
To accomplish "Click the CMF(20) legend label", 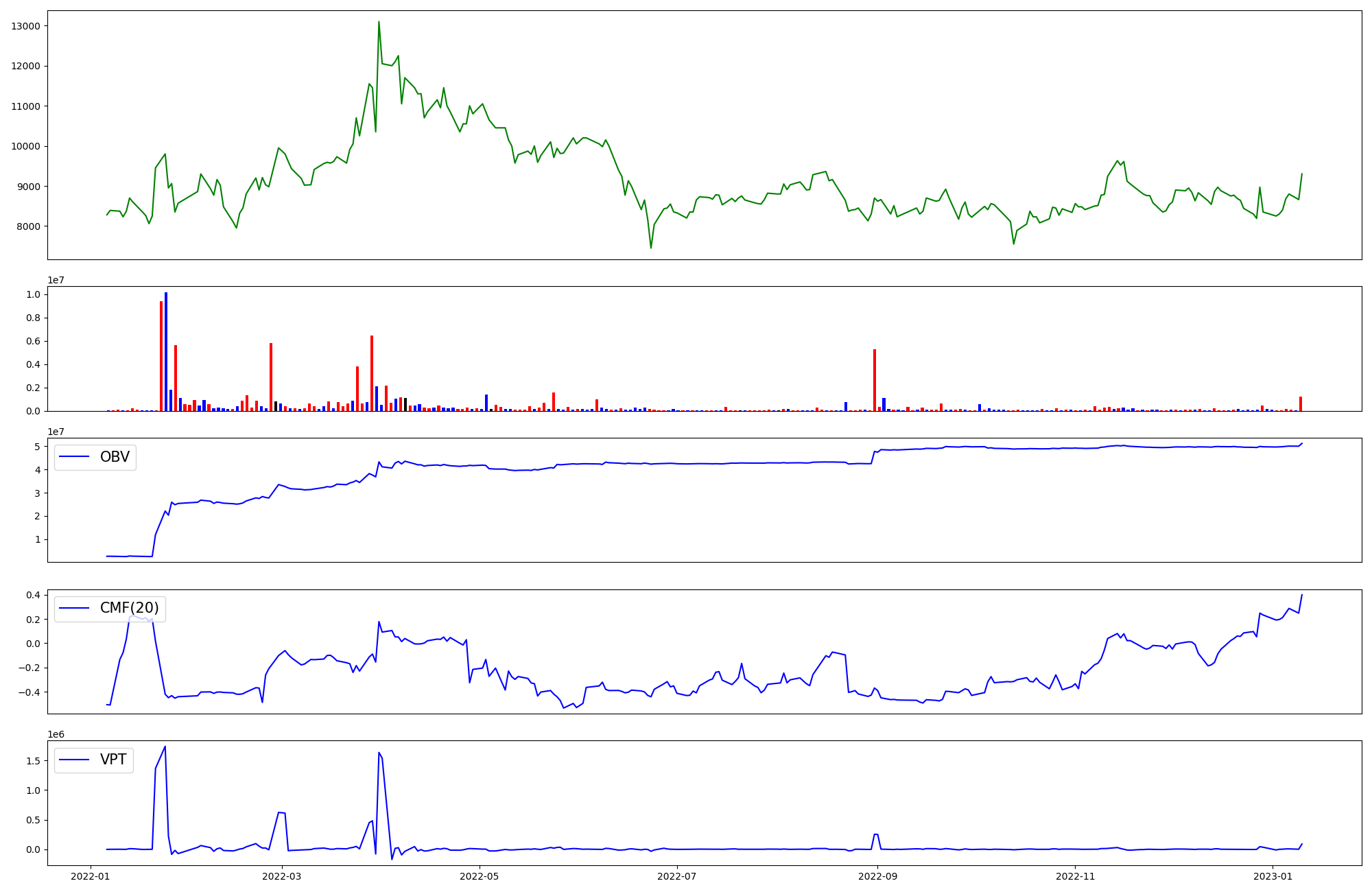I will 129,608.
